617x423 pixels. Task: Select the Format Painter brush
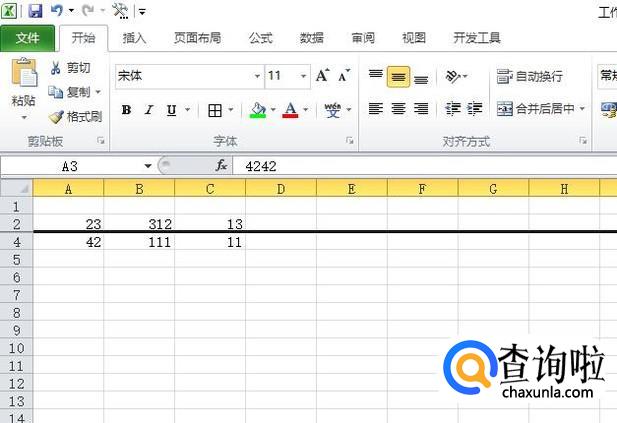click(x=56, y=116)
